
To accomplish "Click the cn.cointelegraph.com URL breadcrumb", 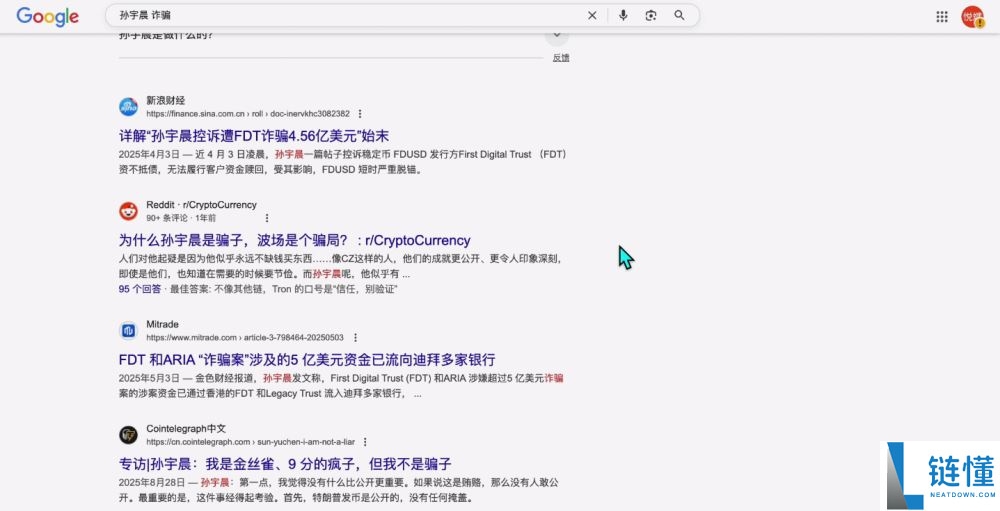I will pyautogui.click(x=250, y=441).
